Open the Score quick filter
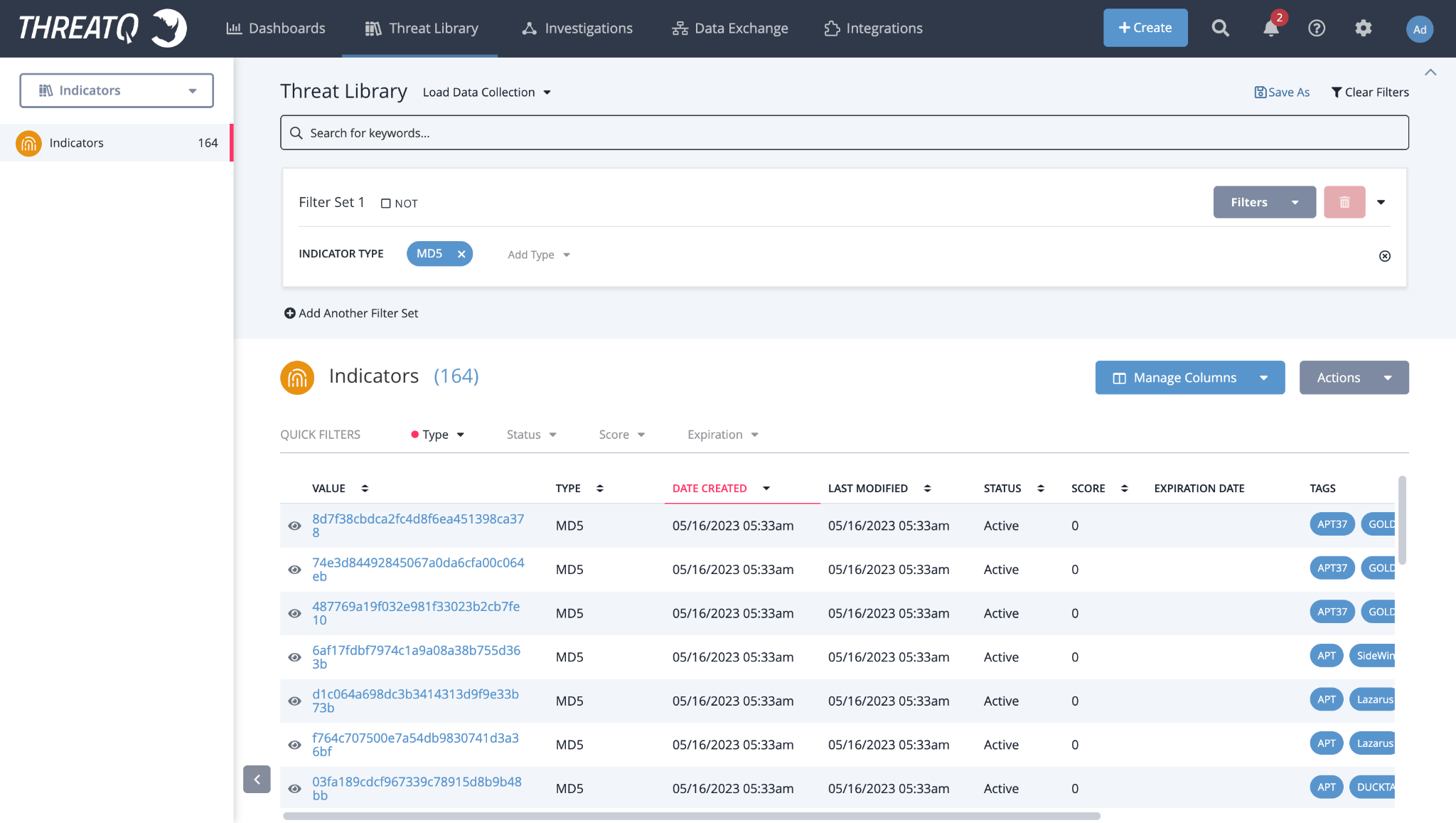Viewport: 1456px width, 823px height. tap(622, 435)
